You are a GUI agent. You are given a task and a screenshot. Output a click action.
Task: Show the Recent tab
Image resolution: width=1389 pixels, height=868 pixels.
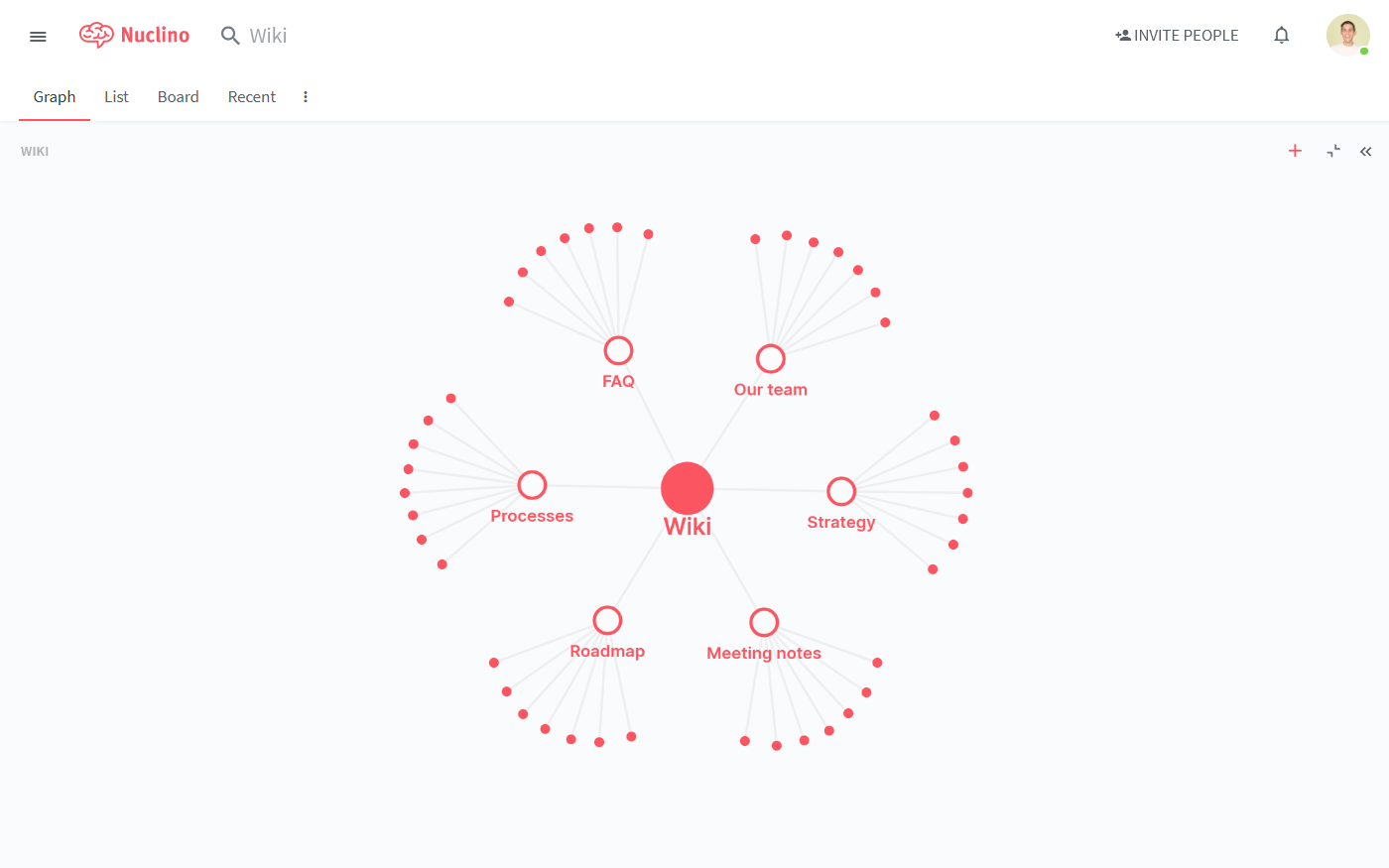coord(252,97)
